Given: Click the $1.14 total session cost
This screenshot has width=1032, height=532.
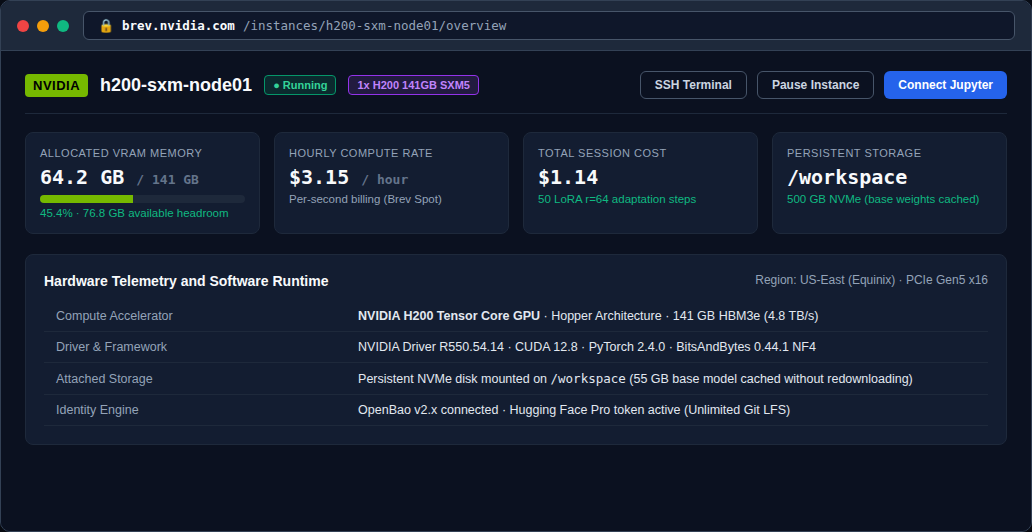Looking at the screenshot, I should 568,178.
